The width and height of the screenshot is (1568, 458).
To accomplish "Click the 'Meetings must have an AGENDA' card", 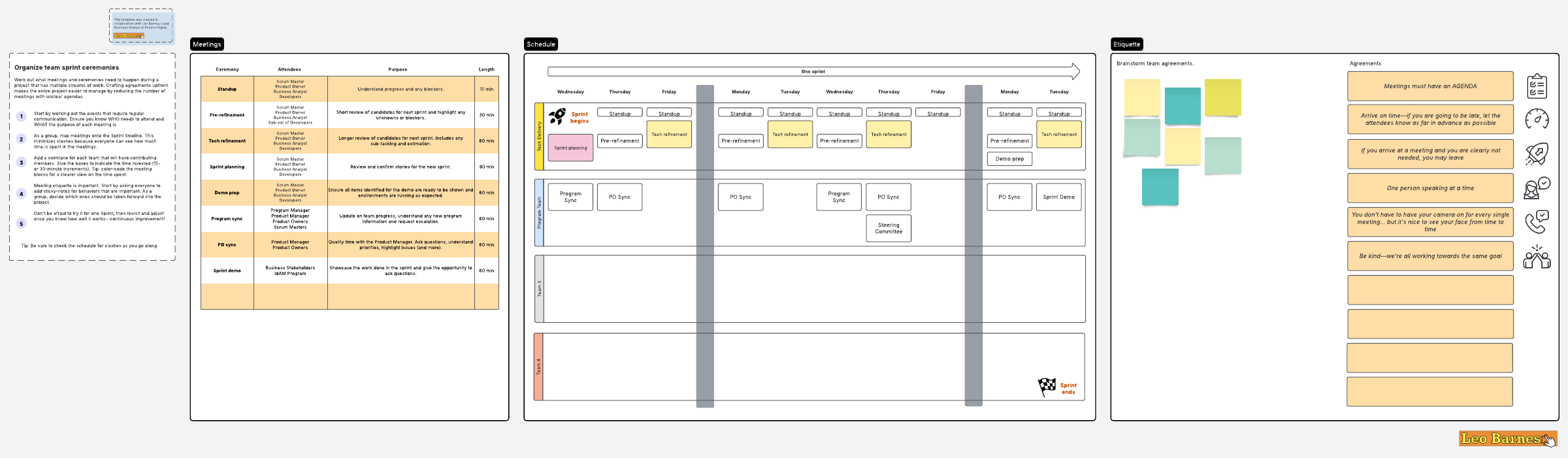I will tap(1430, 86).
